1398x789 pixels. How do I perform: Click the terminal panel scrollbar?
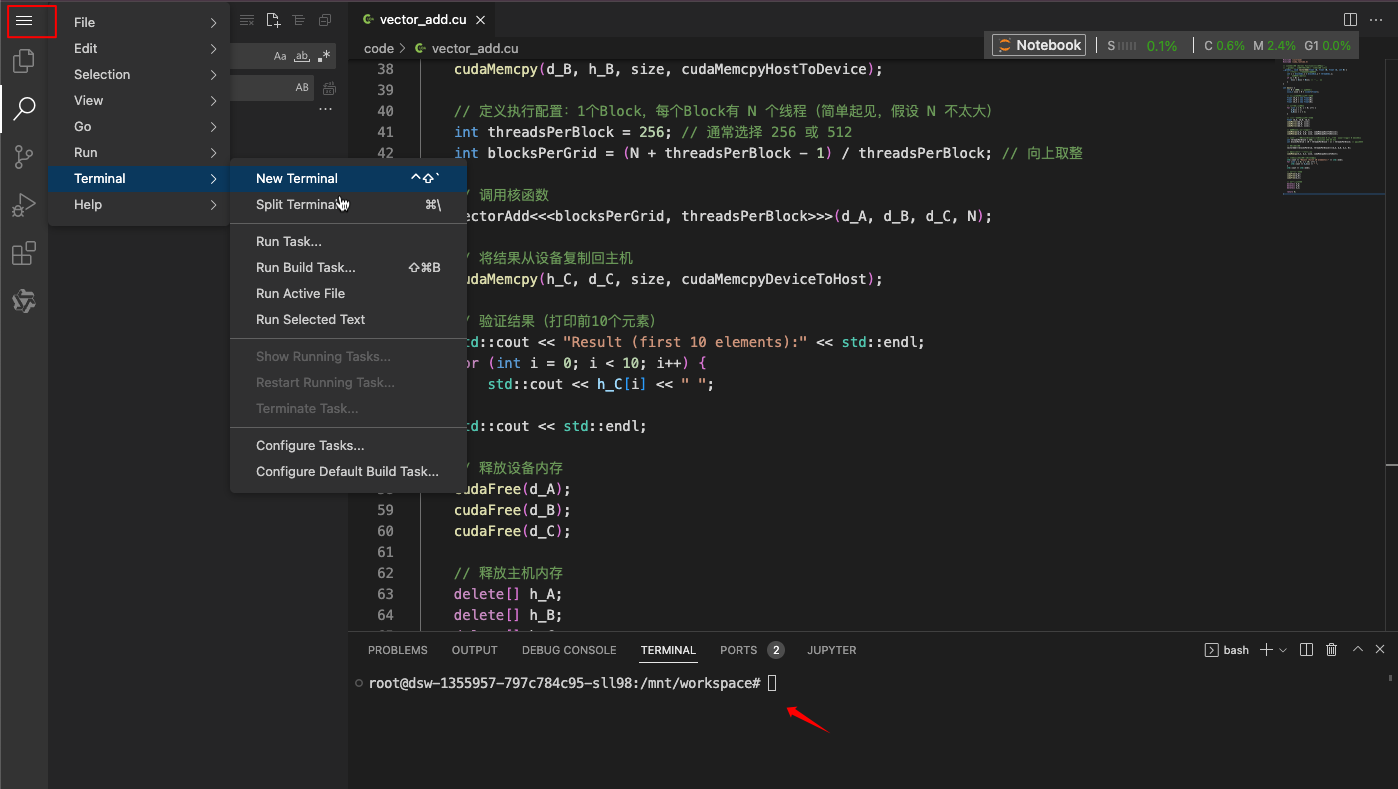click(x=1390, y=679)
